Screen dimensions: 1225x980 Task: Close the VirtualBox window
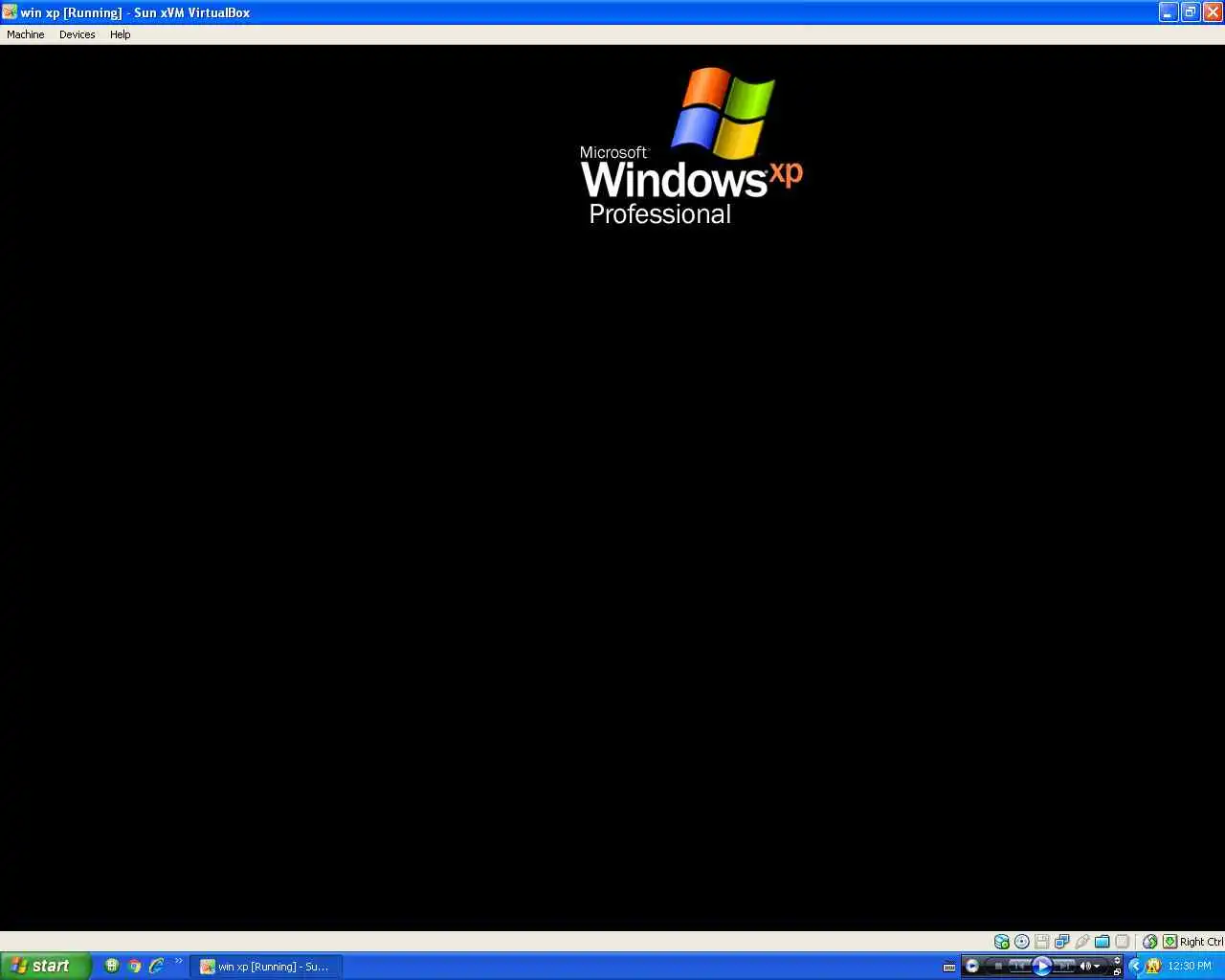tap(1213, 12)
